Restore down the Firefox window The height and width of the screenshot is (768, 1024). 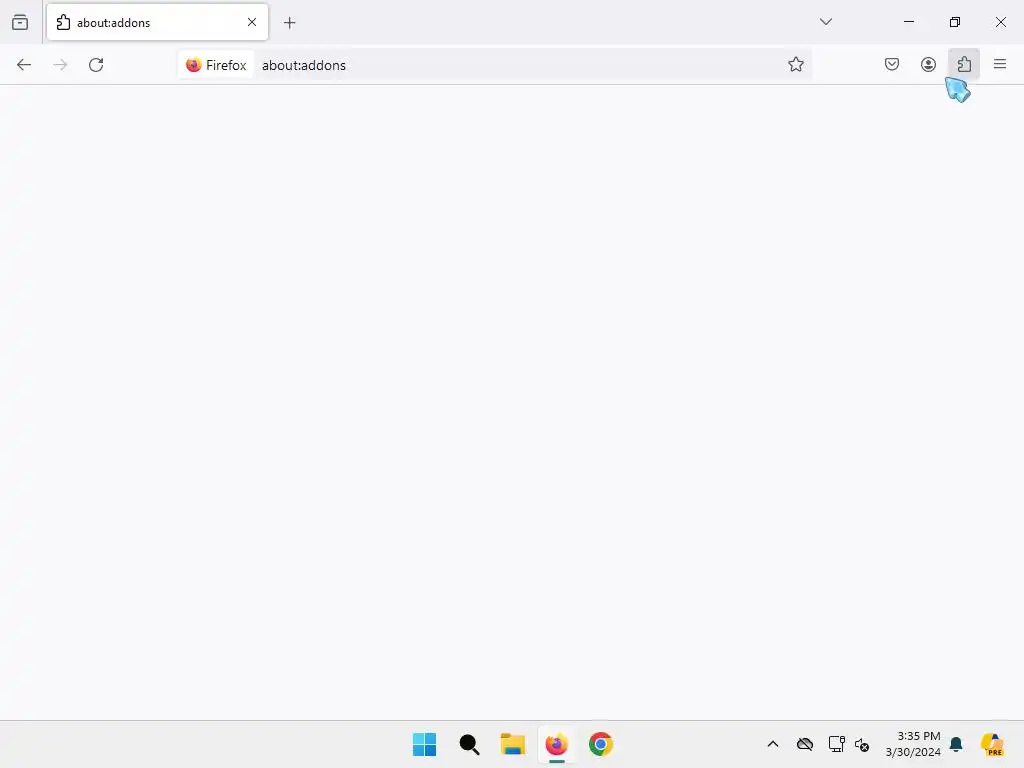pyautogui.click(x=955, y=22)
